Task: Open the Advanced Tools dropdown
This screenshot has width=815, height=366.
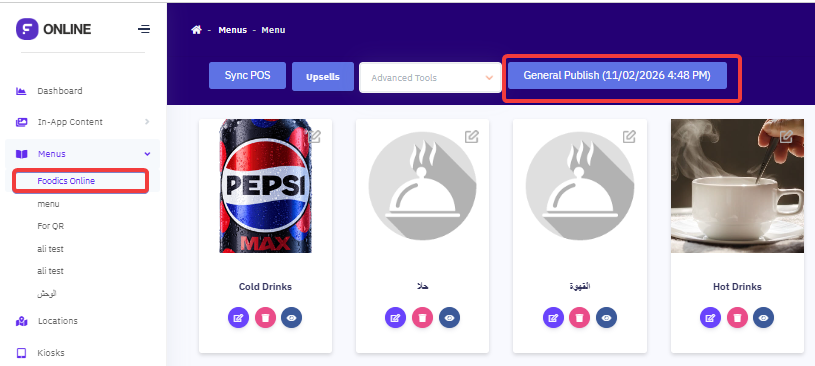Action: 430,78
